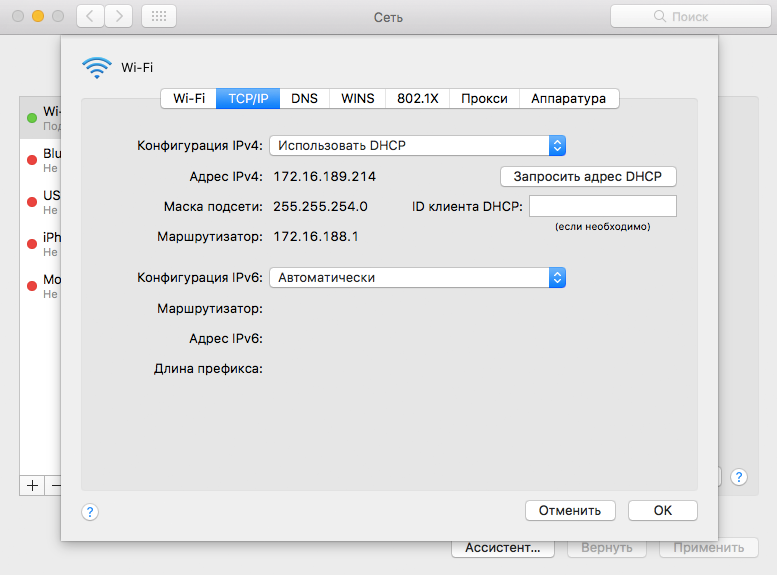Select the 802.1X tab

tap(417, 98)
